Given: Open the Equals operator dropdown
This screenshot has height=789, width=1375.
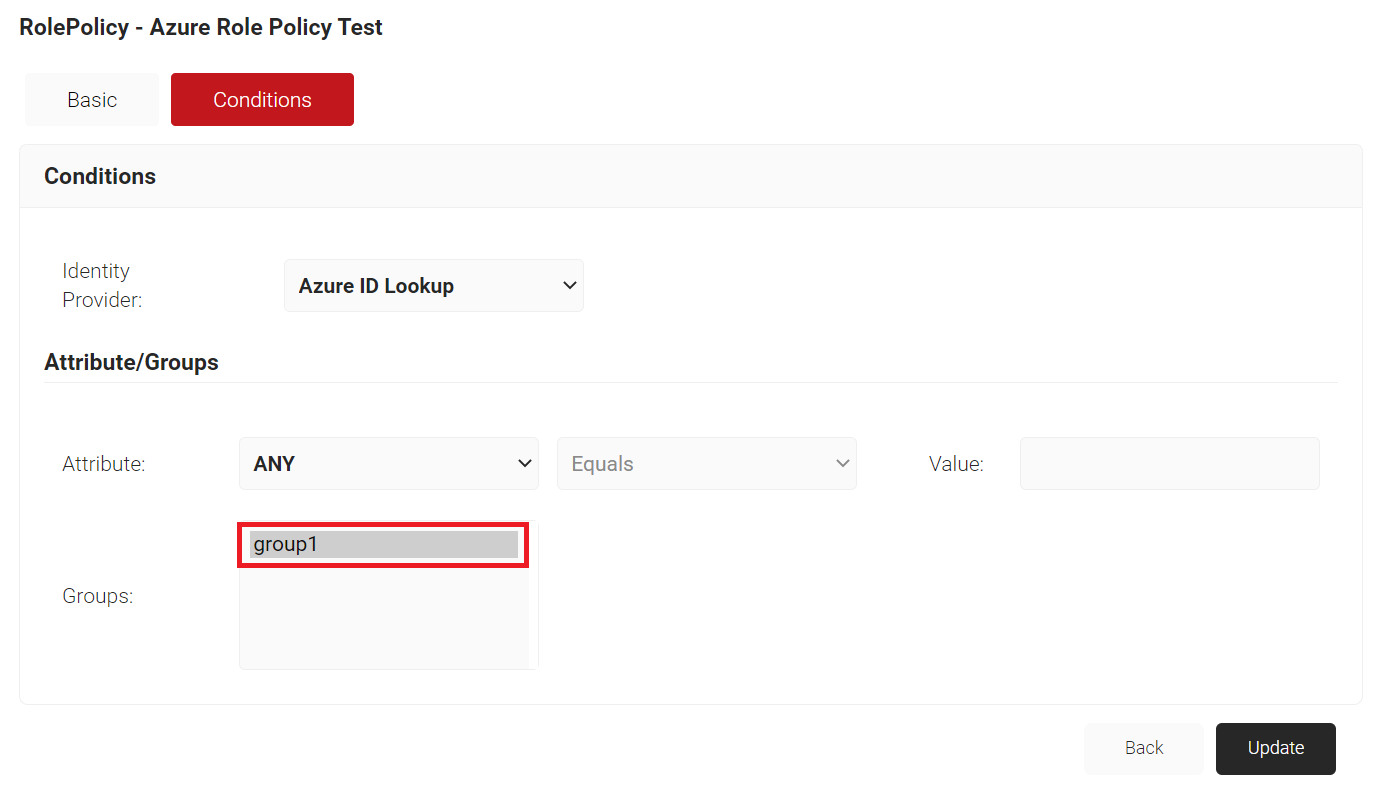Looking at the screenshot, I should coord(707,464).
